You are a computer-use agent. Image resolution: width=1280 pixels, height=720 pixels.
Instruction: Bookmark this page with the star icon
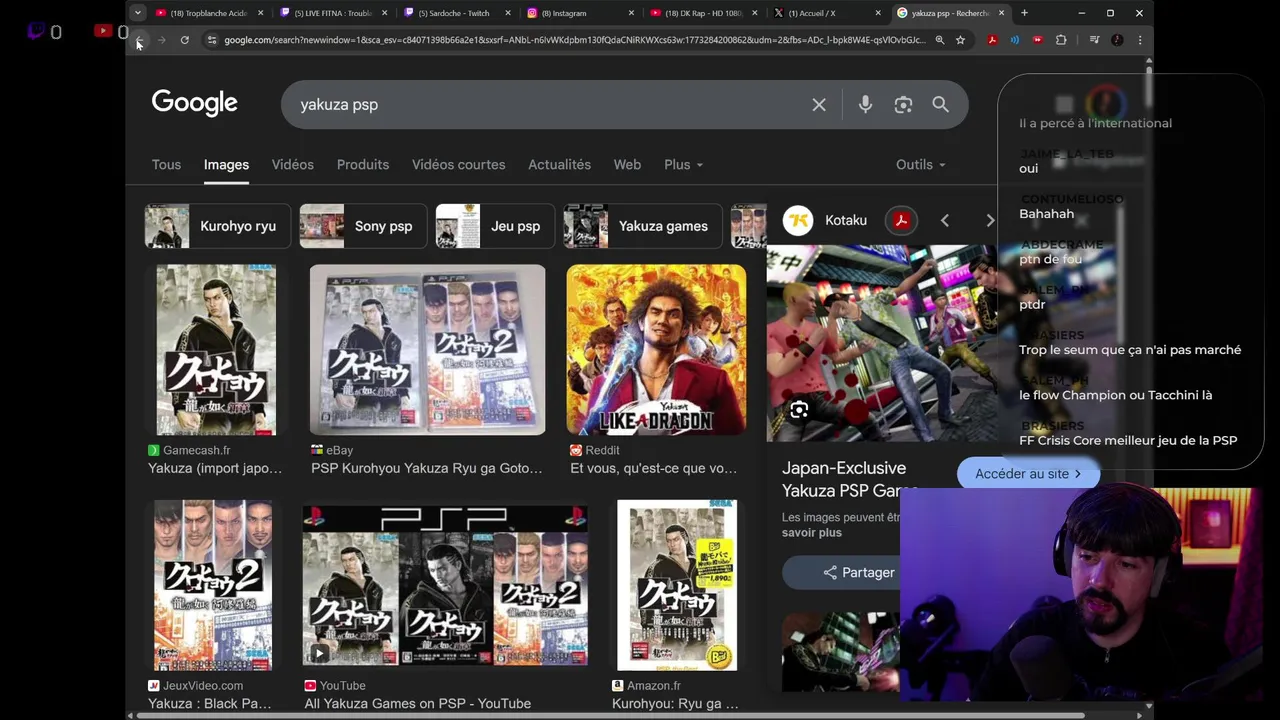coord(960,40)
